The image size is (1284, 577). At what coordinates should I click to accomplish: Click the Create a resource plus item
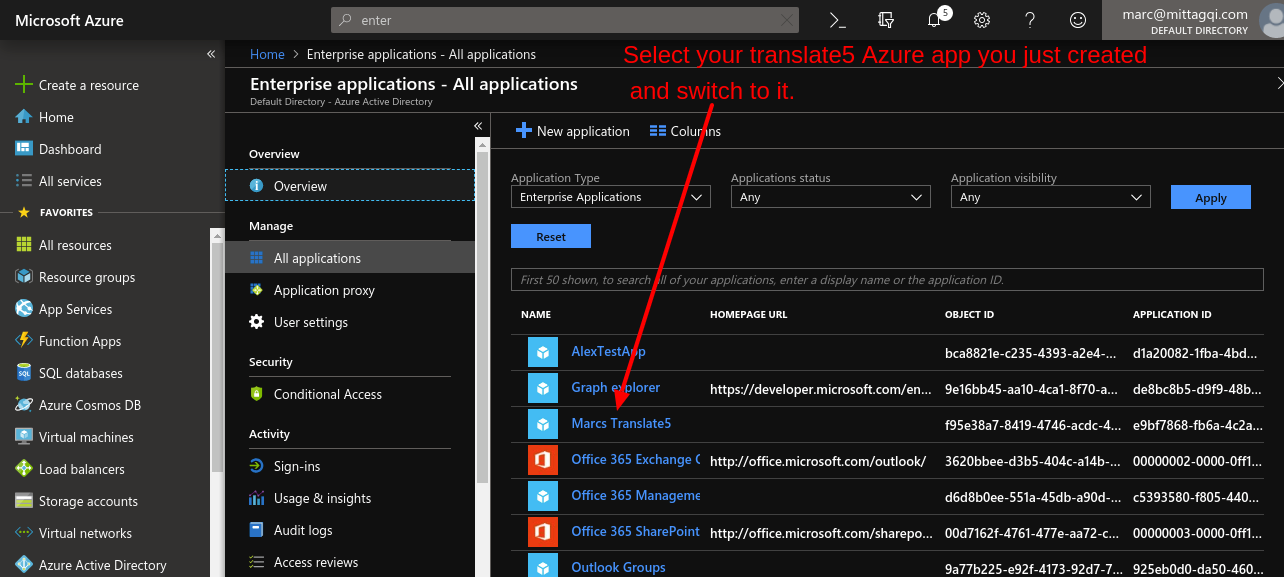point(77,85)
